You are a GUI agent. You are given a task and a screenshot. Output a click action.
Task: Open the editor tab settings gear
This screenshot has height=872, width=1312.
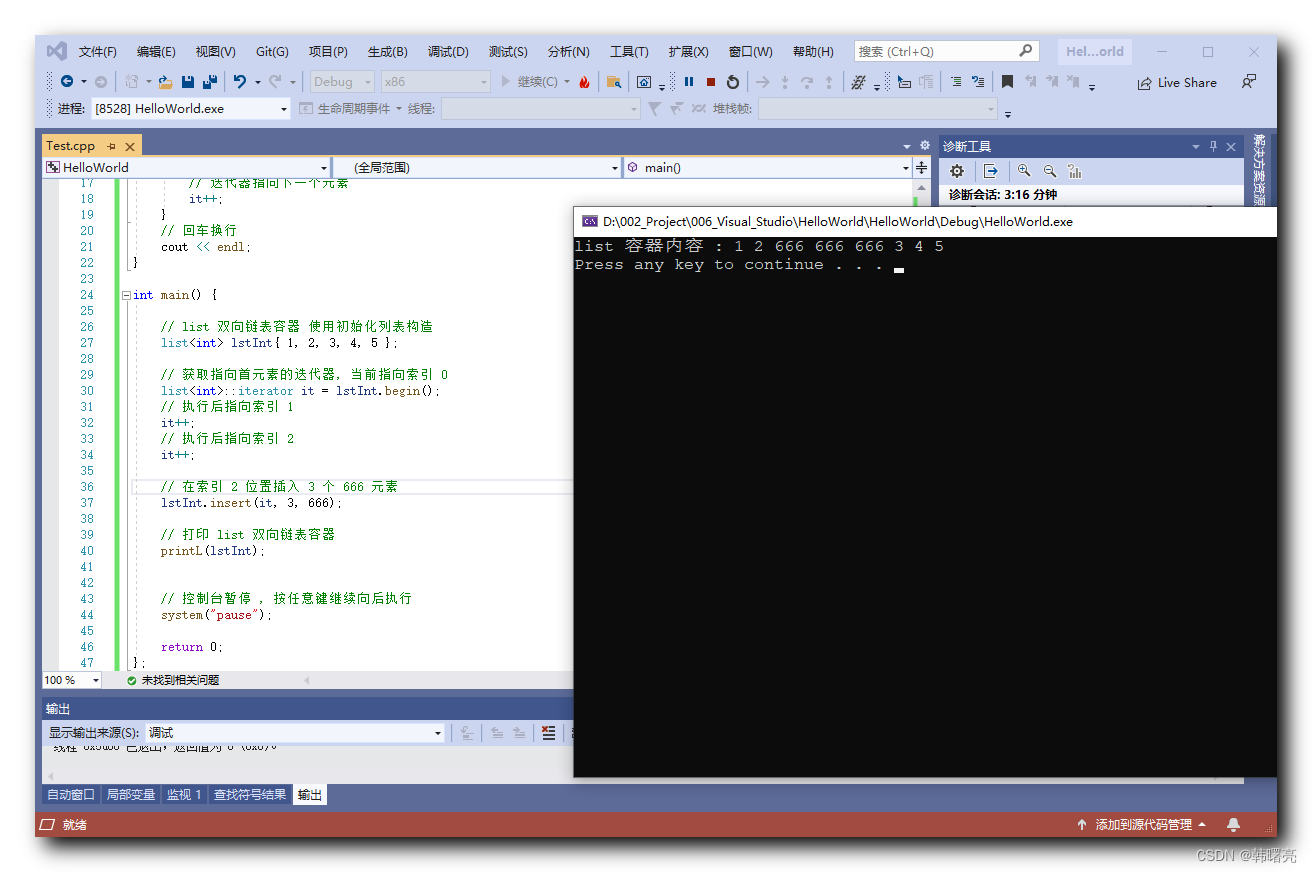click(x=925, y=145)
